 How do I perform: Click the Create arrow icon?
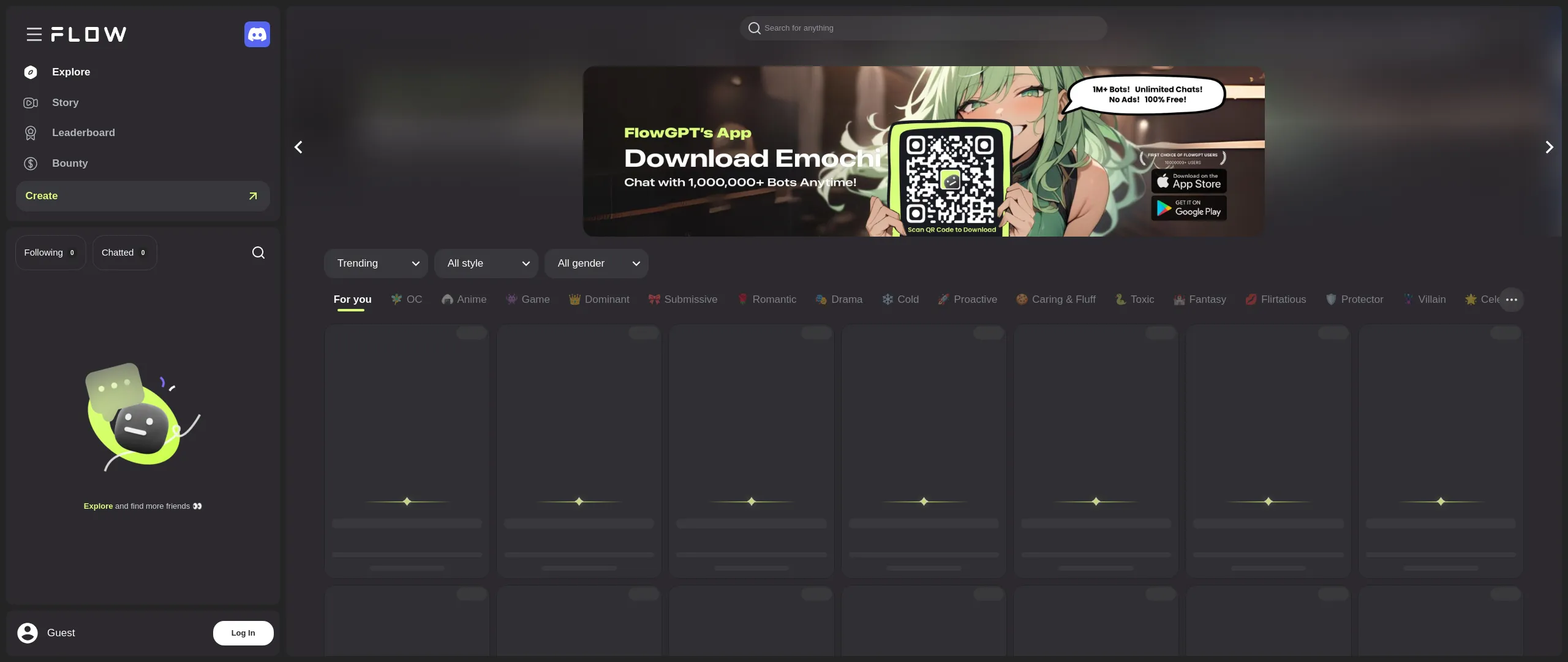(253, 196)
